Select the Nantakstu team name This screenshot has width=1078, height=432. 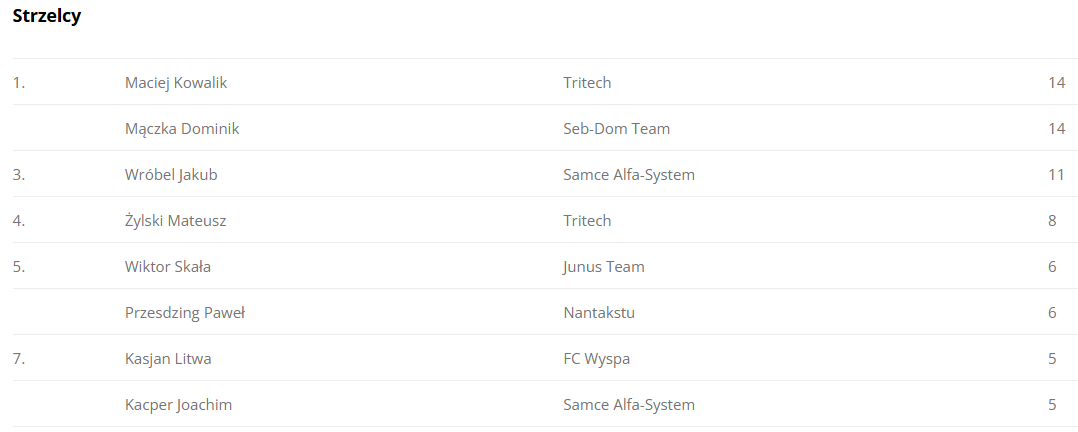599,313
